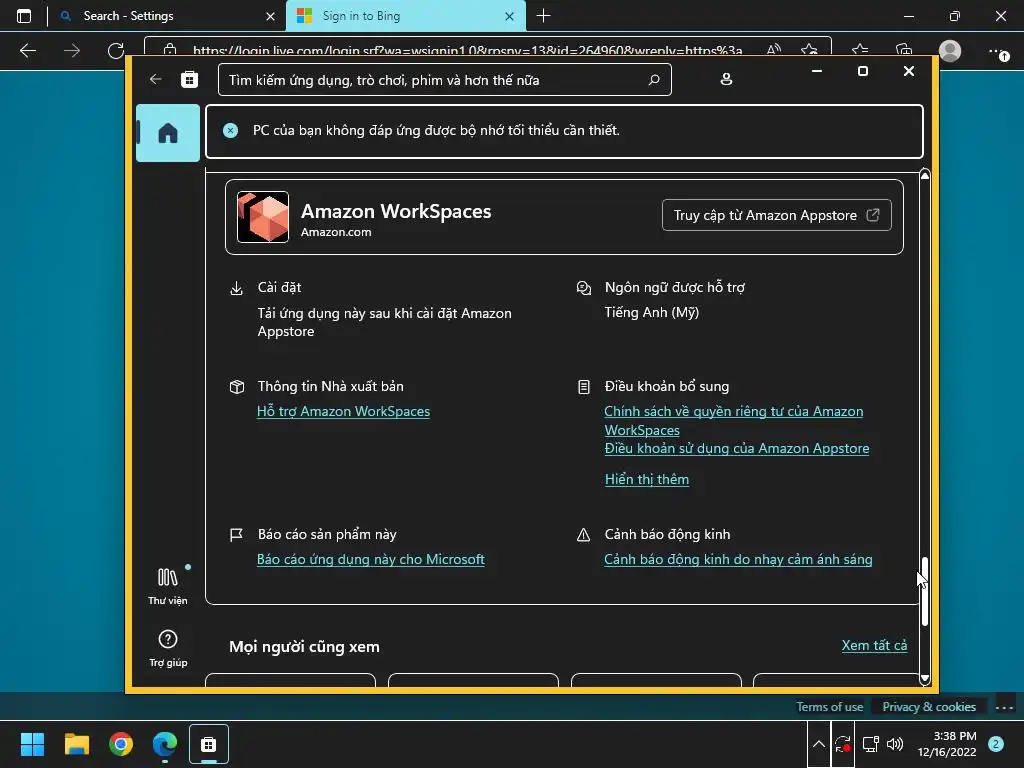
Task: Switch to Search - Settings tab in Edge
Action: coord(167,16)
